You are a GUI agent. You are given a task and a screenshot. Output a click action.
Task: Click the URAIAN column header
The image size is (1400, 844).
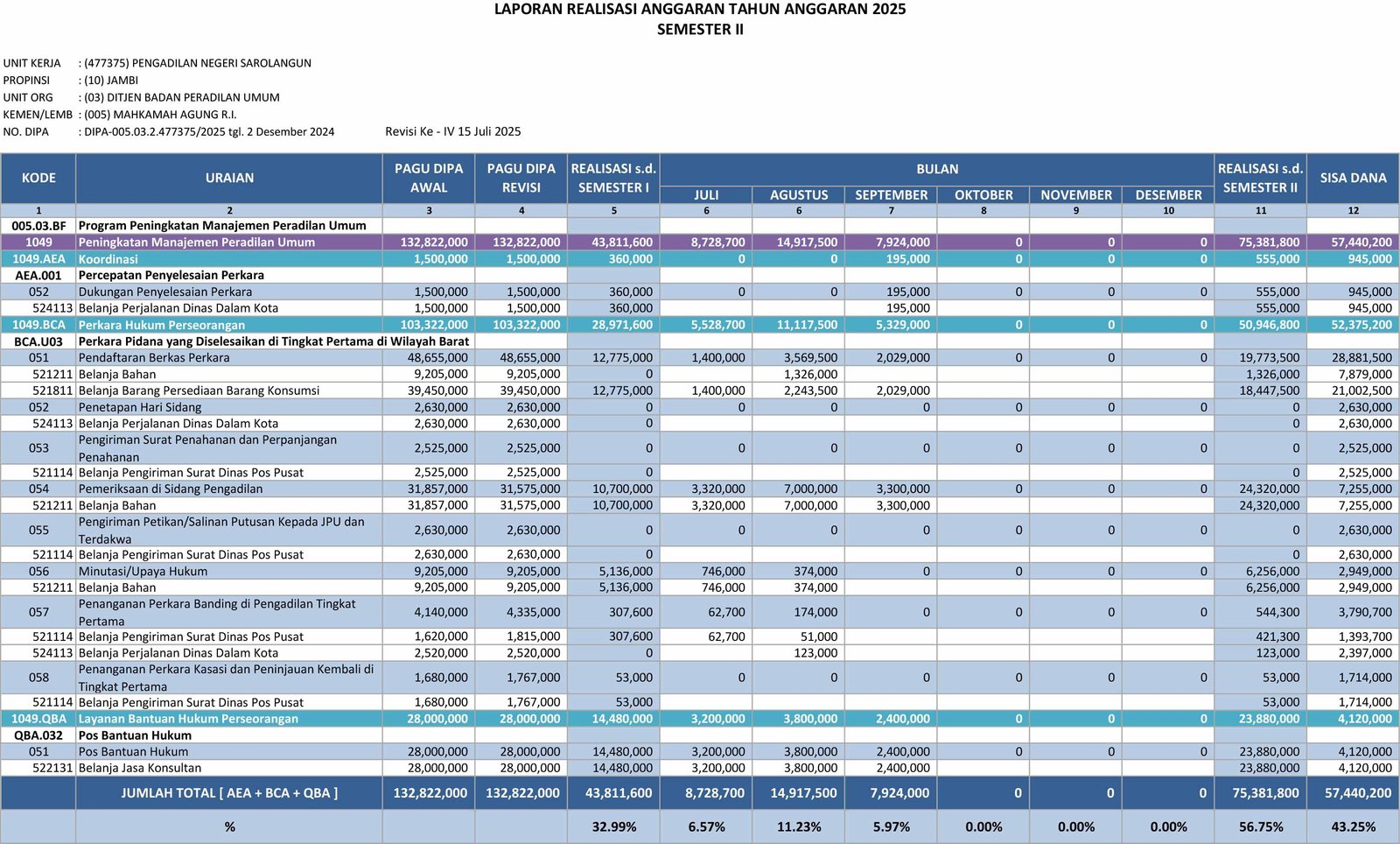(x=229, y=178)
